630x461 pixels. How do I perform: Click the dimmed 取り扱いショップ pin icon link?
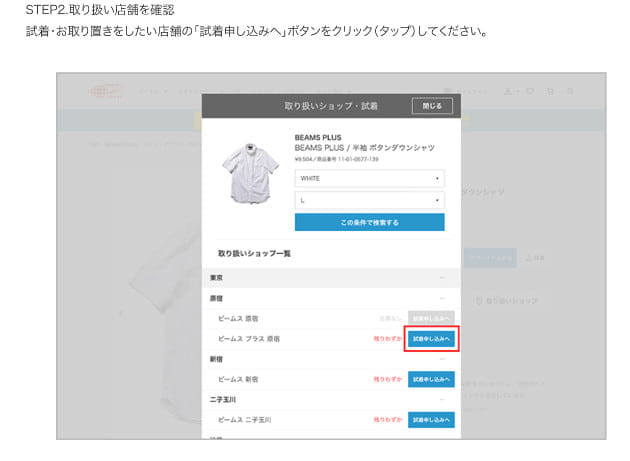(x=506, y=301)
